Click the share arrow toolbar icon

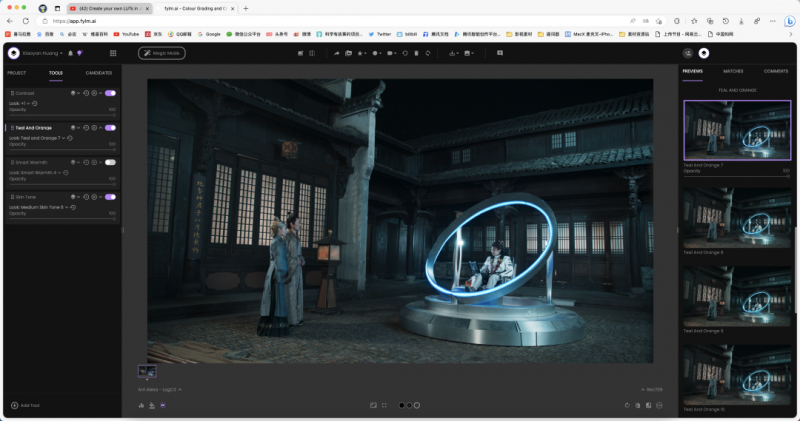click(x=337, y=53)
